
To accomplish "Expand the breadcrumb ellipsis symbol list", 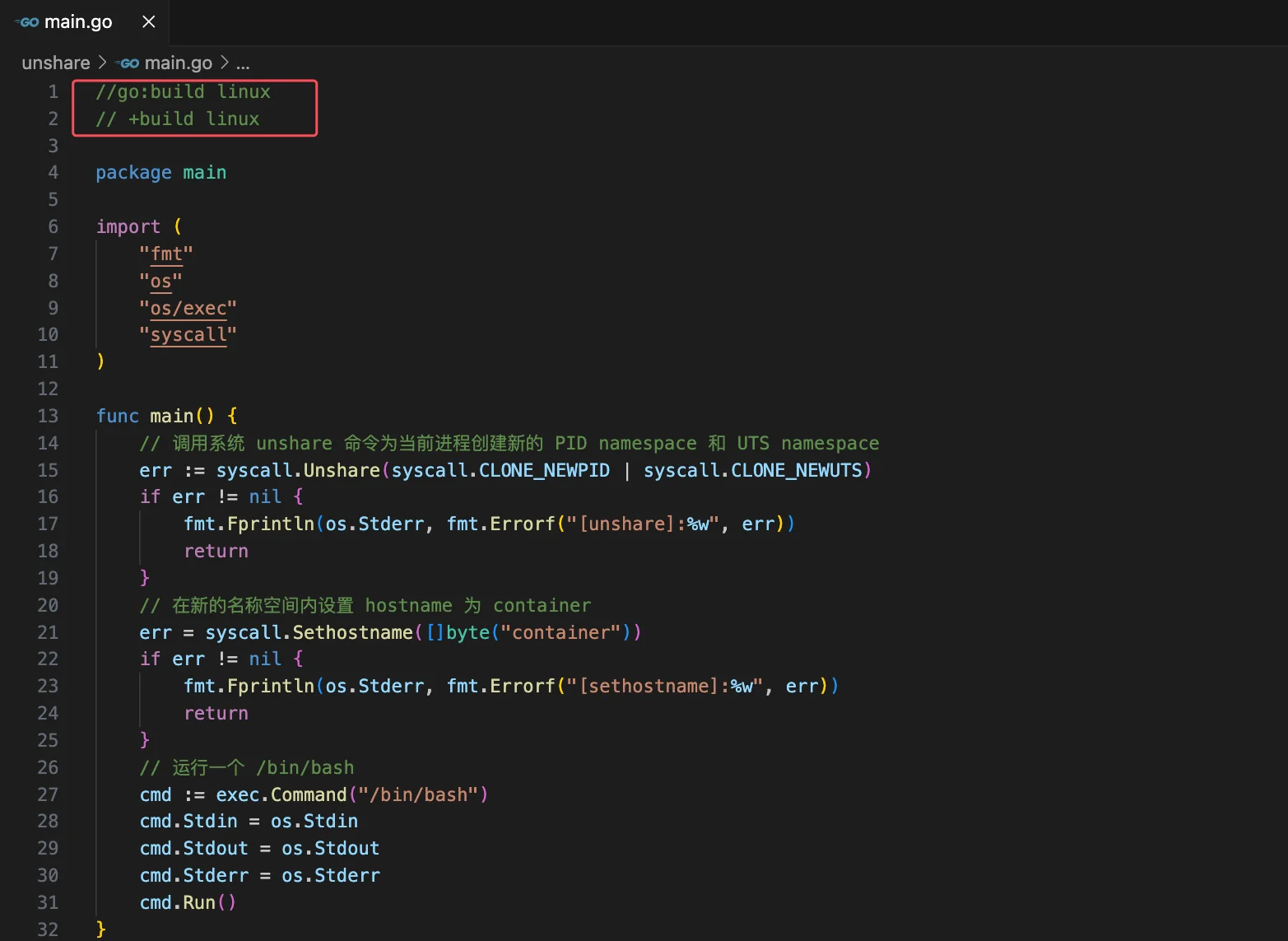I will [243, 63].
